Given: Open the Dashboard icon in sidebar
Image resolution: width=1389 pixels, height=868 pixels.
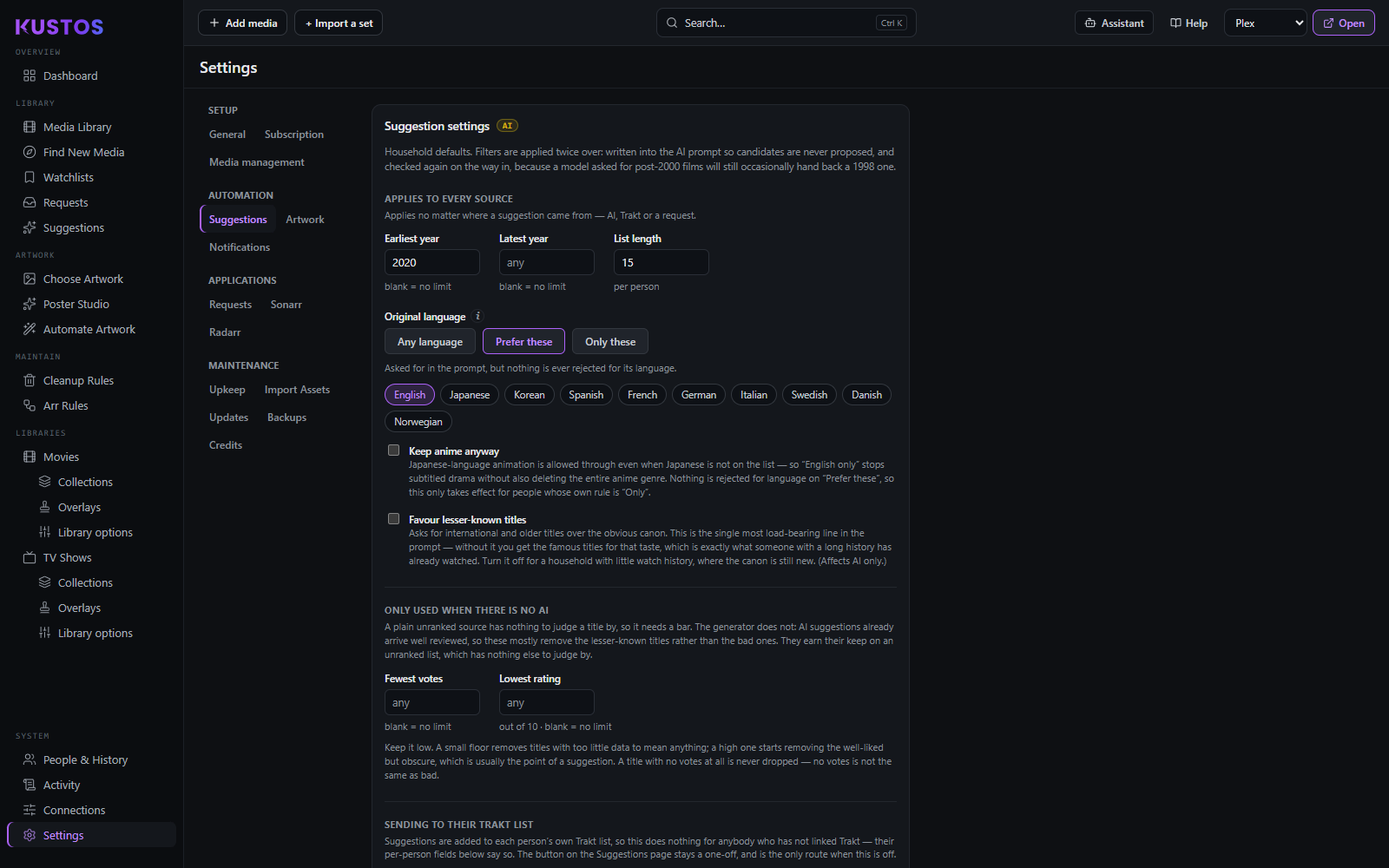Looking at the screenshot, I should tap(30, 76).
